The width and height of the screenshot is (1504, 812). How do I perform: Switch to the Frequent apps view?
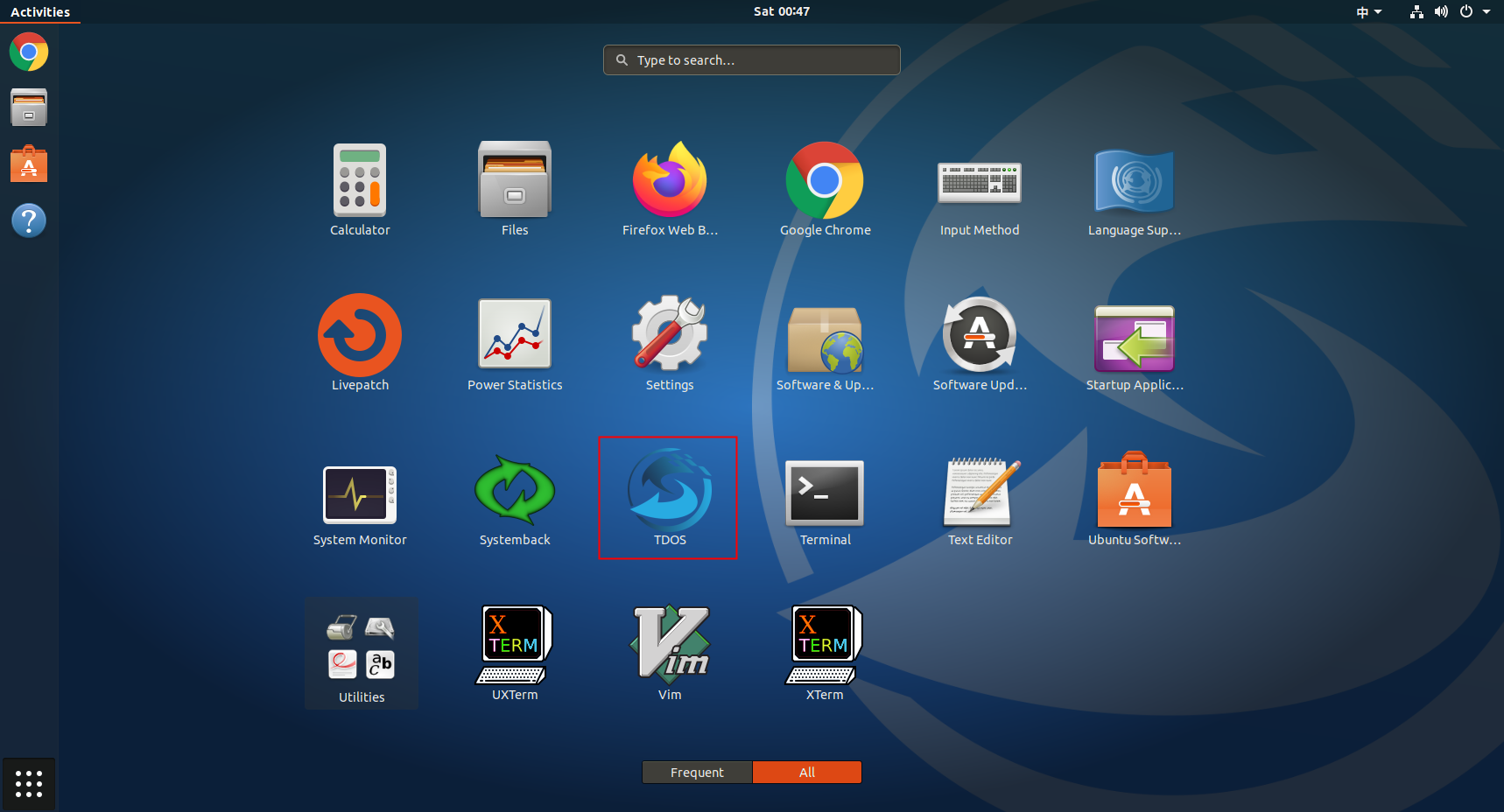coord(697,772)
